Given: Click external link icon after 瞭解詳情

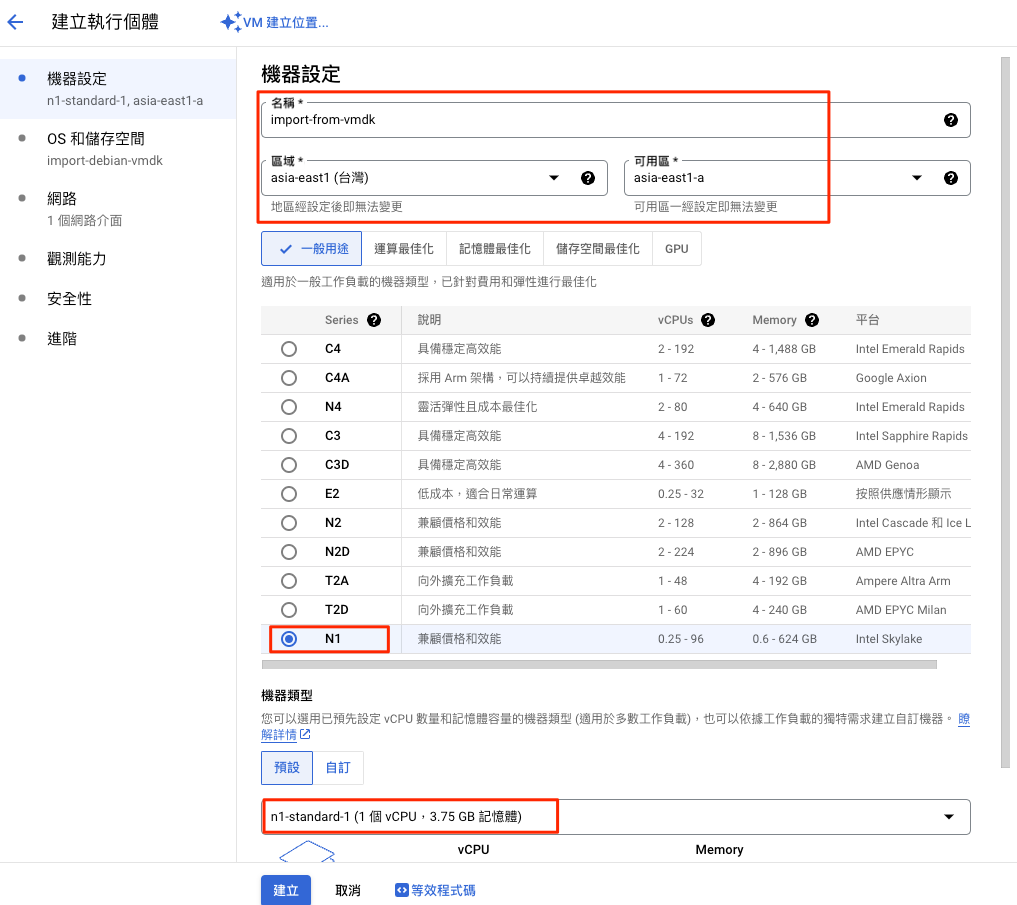Looking at the screenshot, I should pos(305,734).
